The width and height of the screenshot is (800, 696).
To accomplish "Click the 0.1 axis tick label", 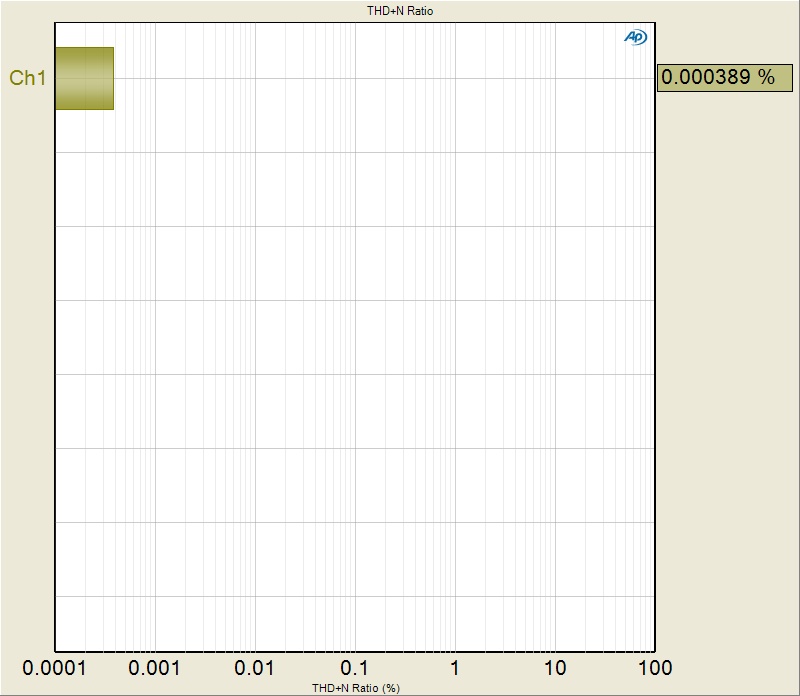I will (354, 668).
